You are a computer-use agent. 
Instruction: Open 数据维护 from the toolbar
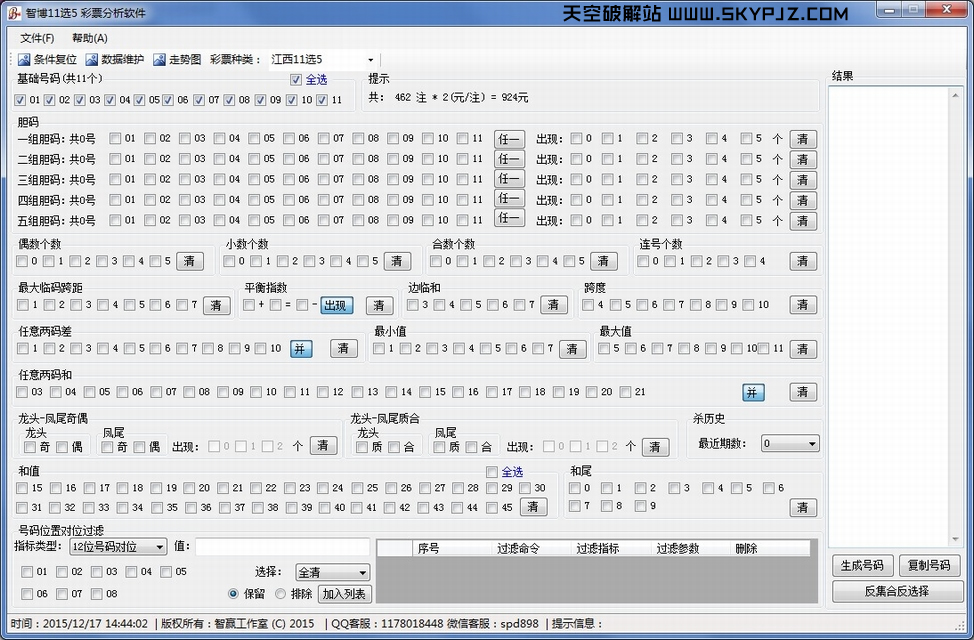(x=93, y=60)
